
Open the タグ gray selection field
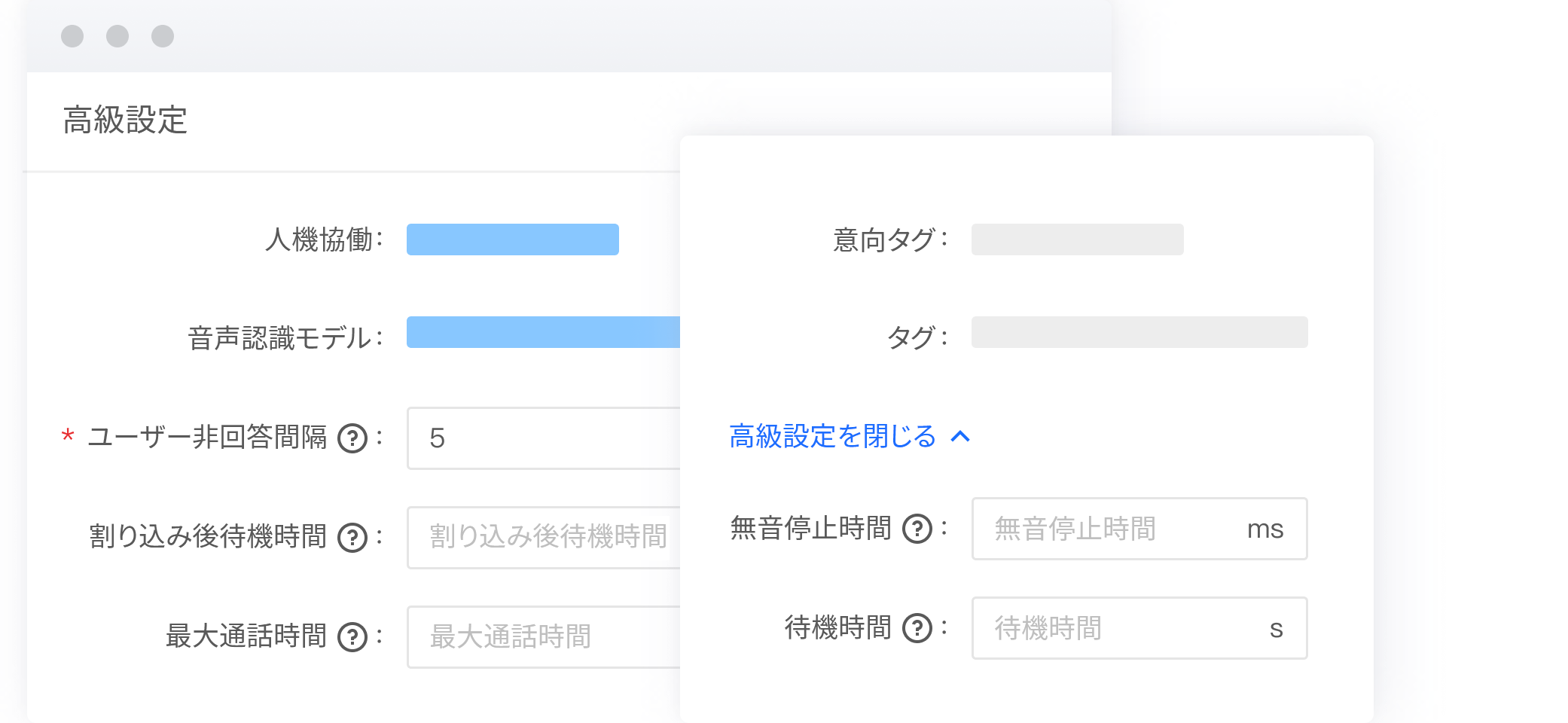pos(1139,332)
